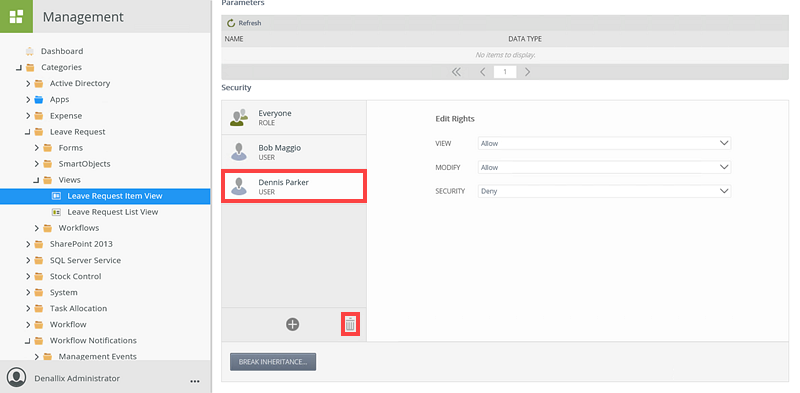Click the Leave Request folder icon
Image resolution: width=800 pixels, height=393 pixels.
pos(39,132)
